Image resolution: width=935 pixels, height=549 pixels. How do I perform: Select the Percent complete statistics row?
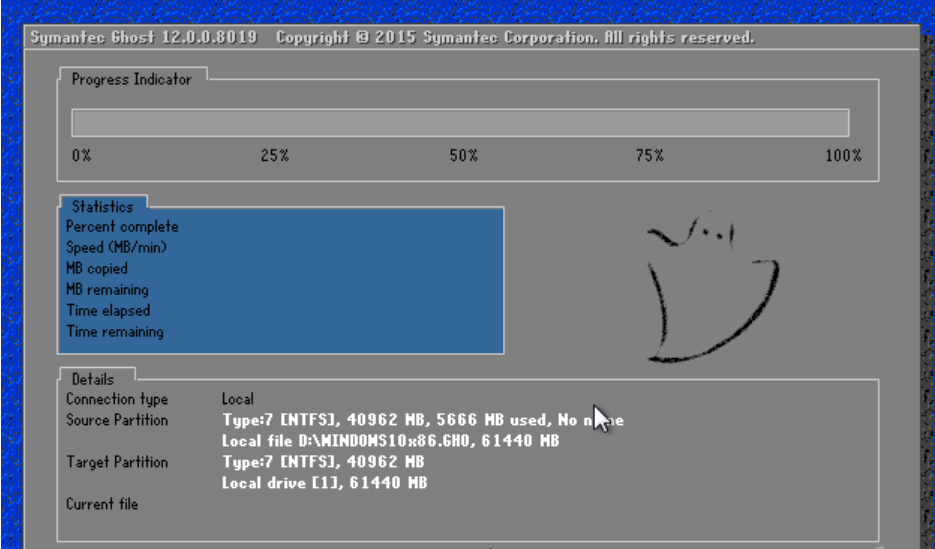coord(122,227)
